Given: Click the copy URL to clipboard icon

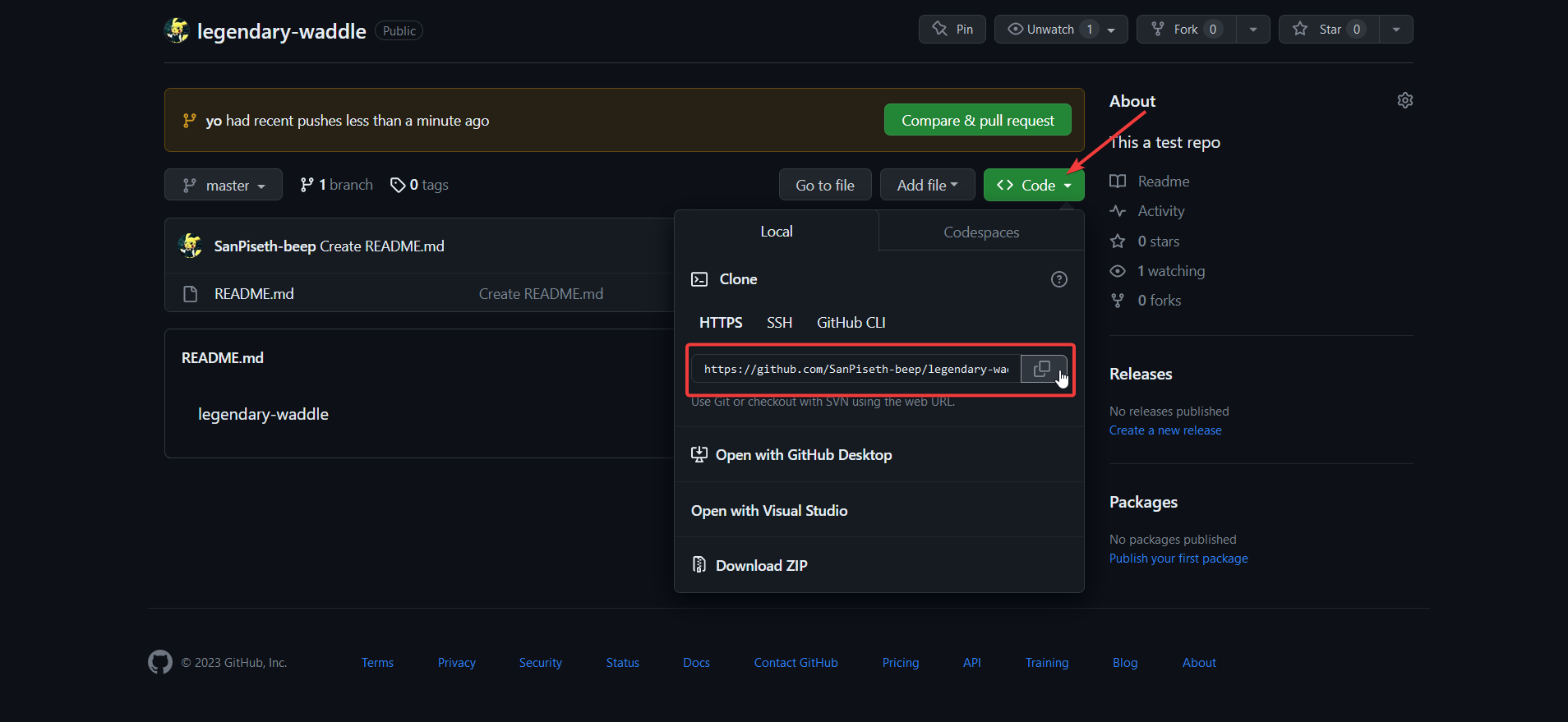Looking at the screenshot, I should pos(1041,369).
